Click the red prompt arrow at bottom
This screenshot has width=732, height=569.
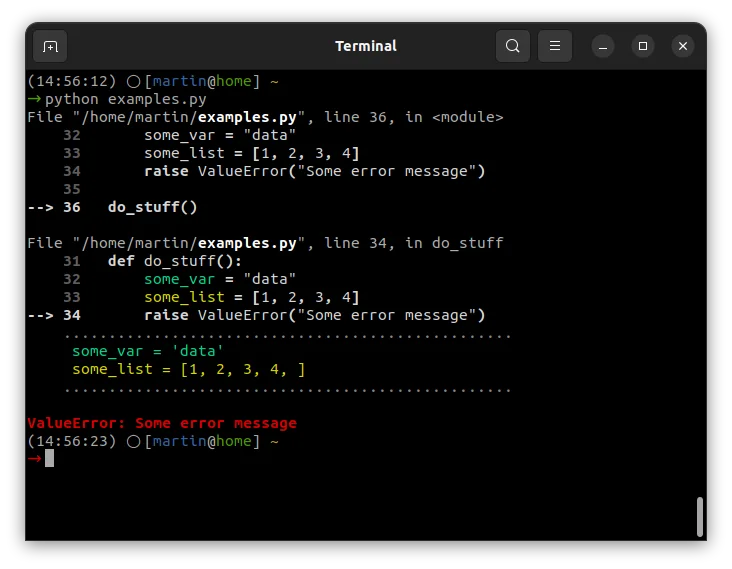34,458
